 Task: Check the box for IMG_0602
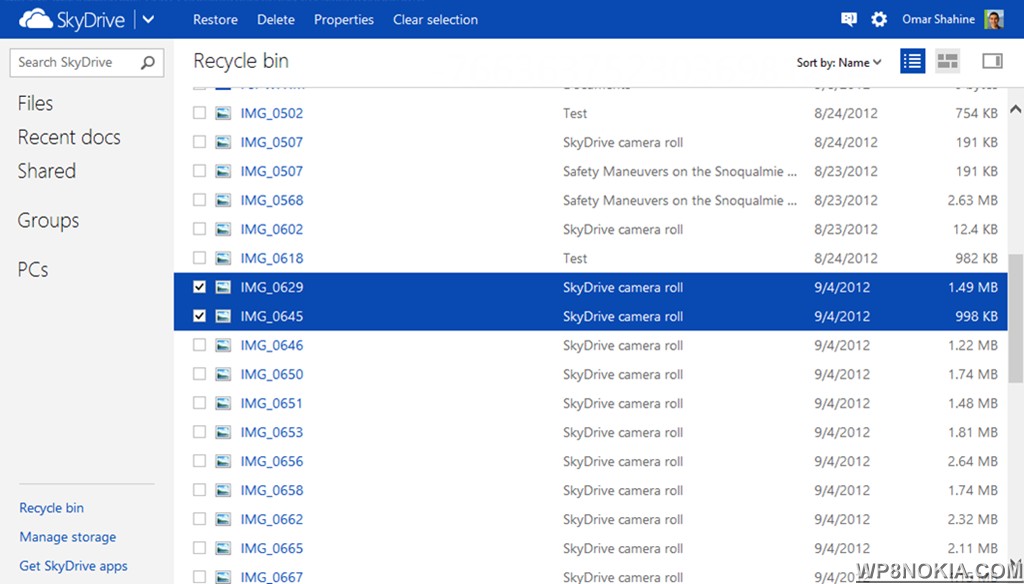coord(199,229)
